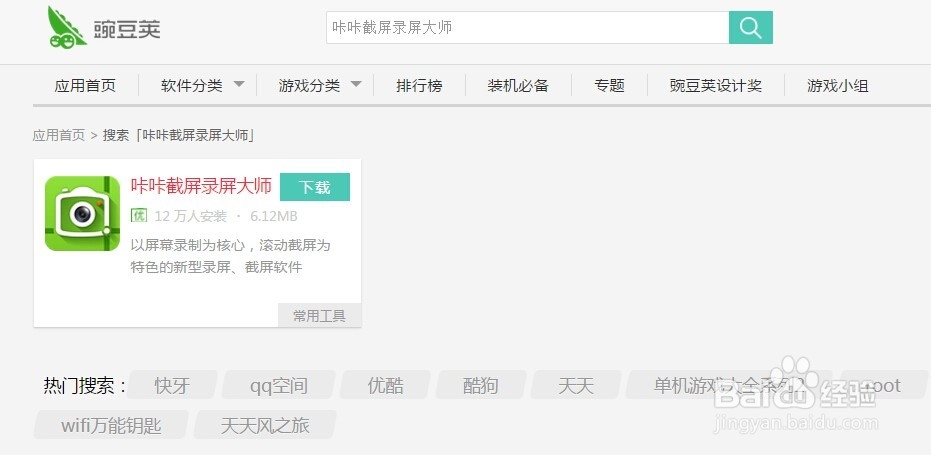Open 豌豆荚设计奖 page
The image size is (931, 455).
715,86
